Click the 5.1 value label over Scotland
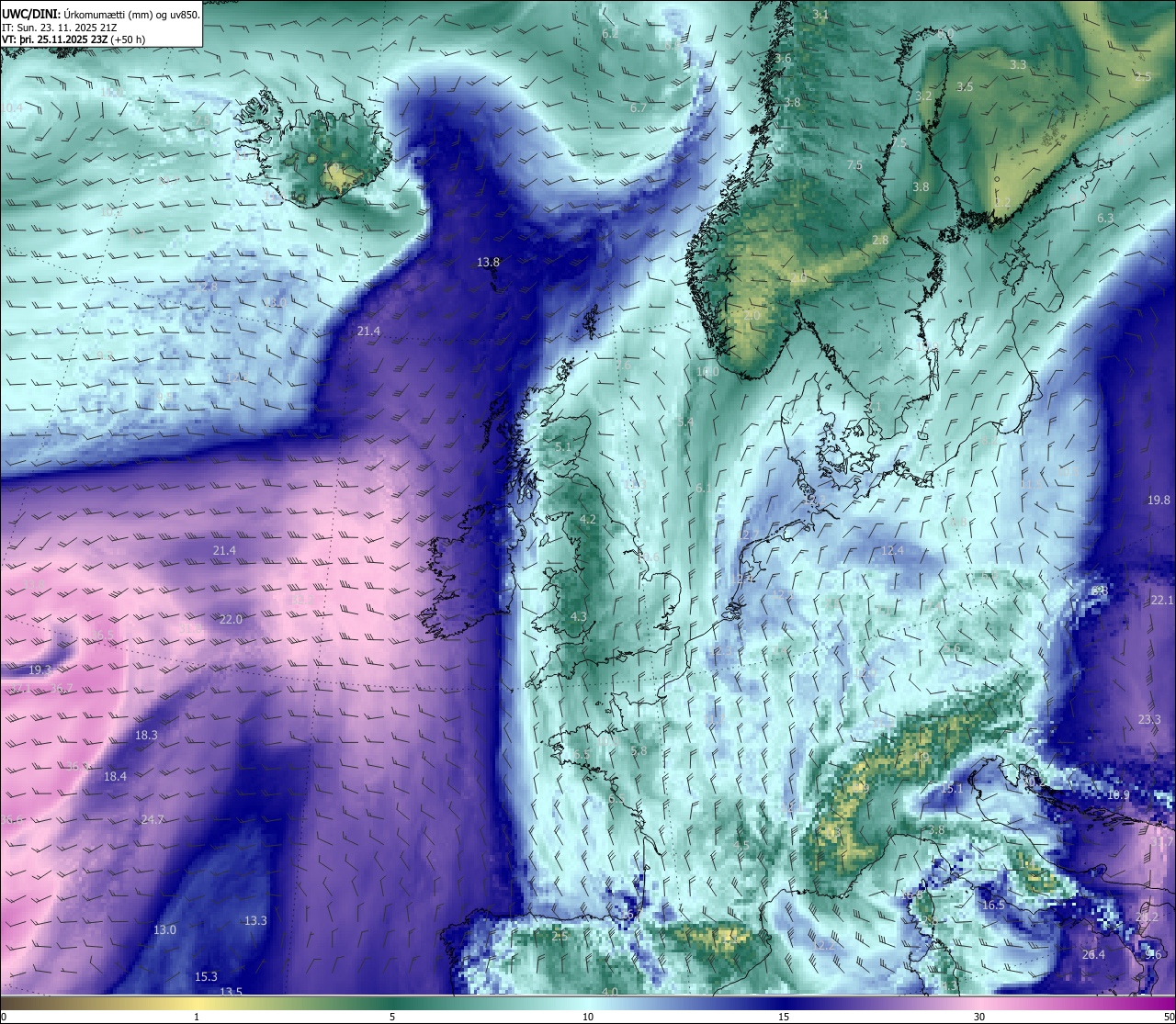1176x1024 pixels. tap(563, 446)
